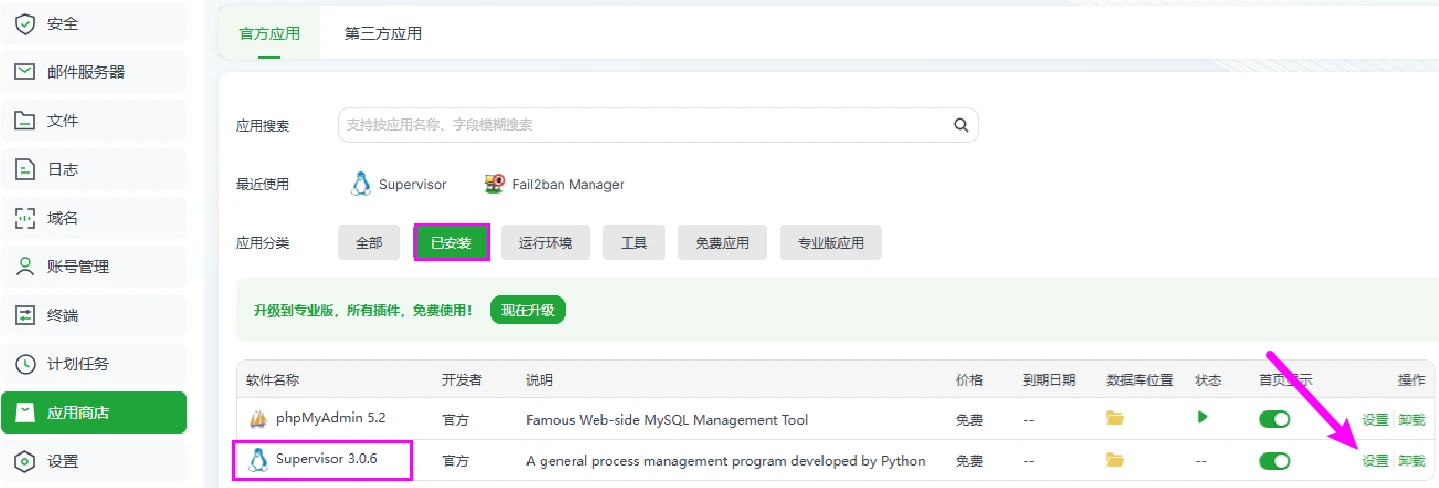Click the 状态 column header
This screenshot has height=488, width=1439.
(x=1208, y=380)
